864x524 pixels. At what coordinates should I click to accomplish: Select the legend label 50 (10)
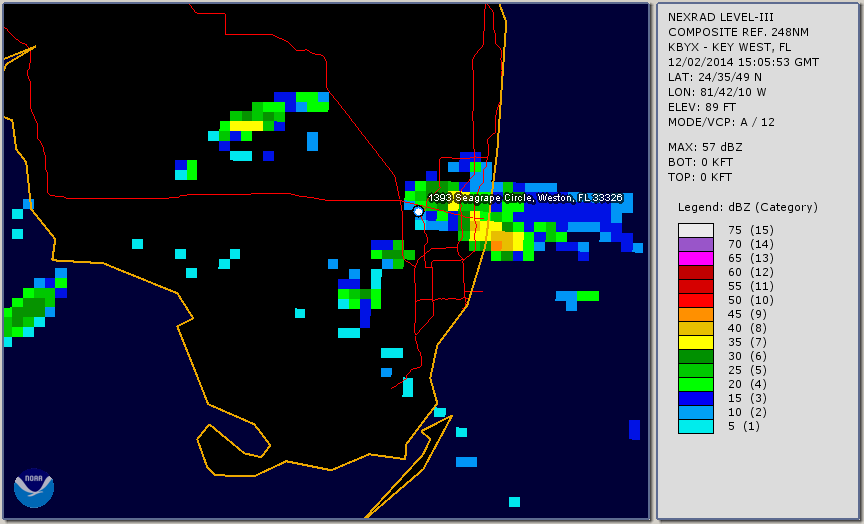click(x=750, y=300)
